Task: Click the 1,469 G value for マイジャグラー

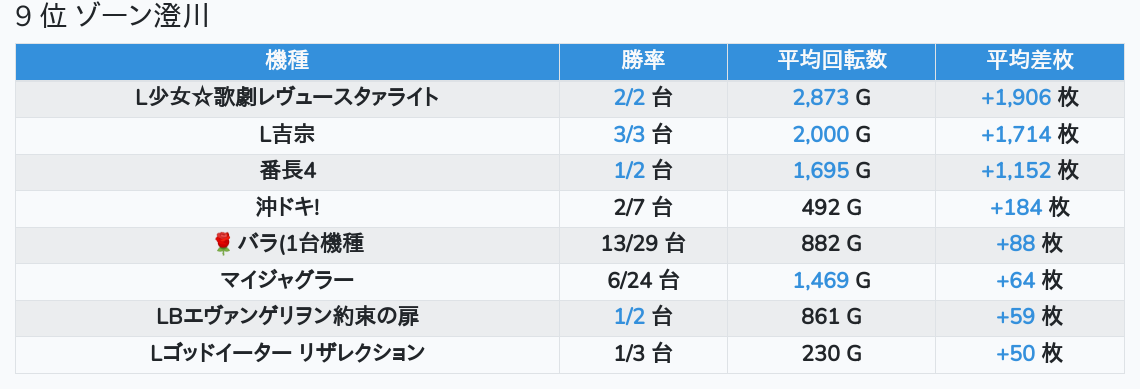Action: point(832,281)
